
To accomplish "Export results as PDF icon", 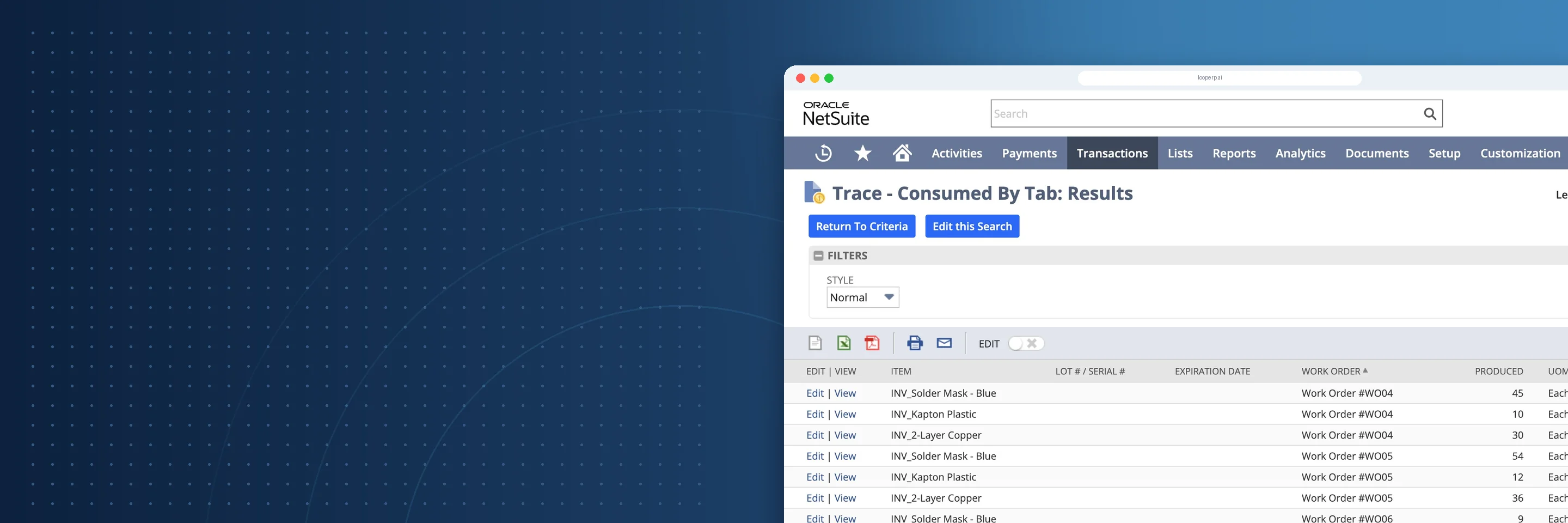I will coord(872,343).
